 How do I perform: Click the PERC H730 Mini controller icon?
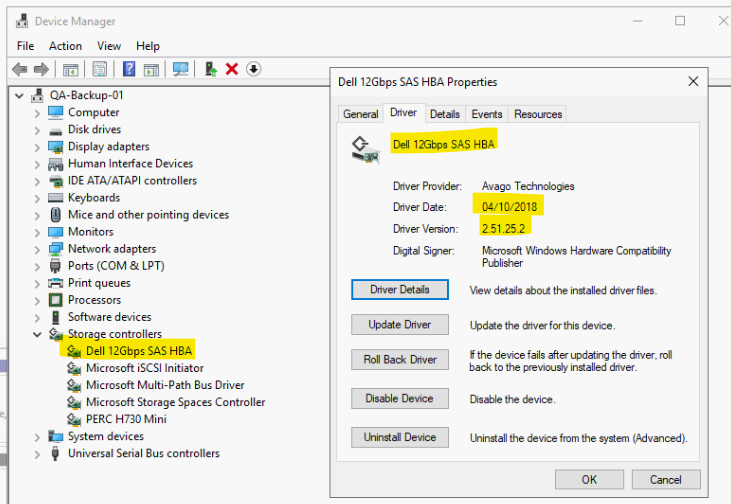pos(74,419)
